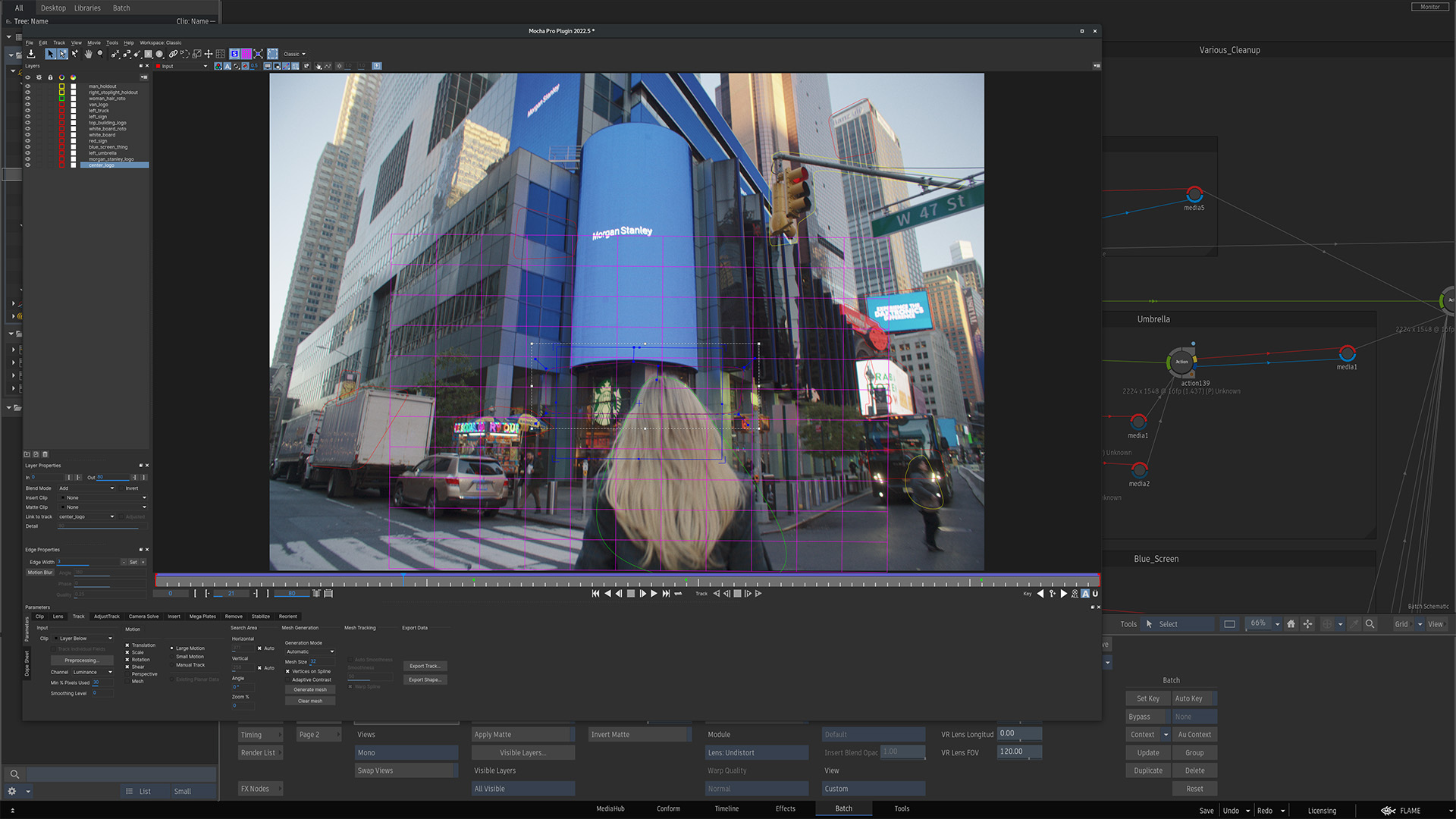This screenshot has width=1456, height=819.
Task: Click the Export Track button
Action: [425, 666]
